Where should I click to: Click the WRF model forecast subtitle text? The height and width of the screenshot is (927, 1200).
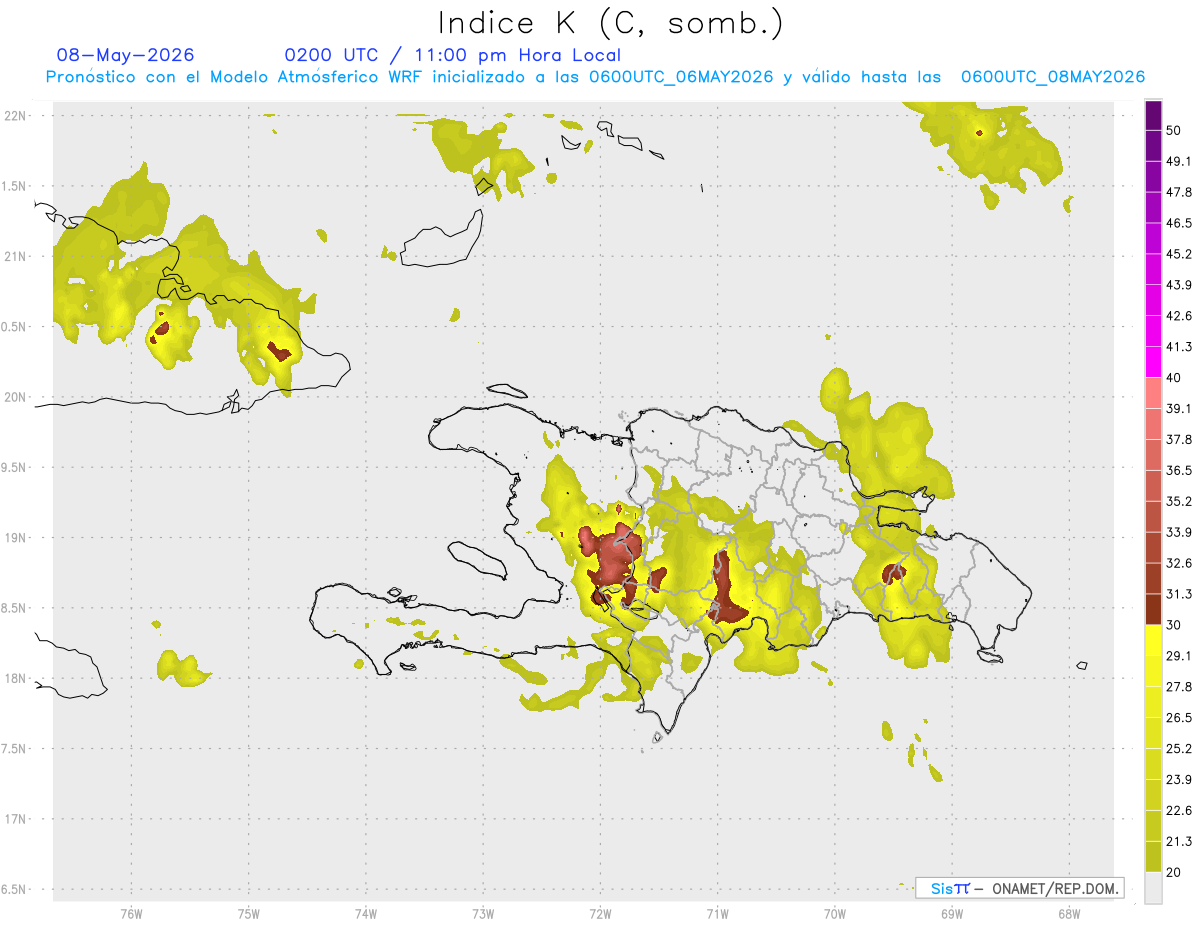pyautogui.click(x=595, y=76)
